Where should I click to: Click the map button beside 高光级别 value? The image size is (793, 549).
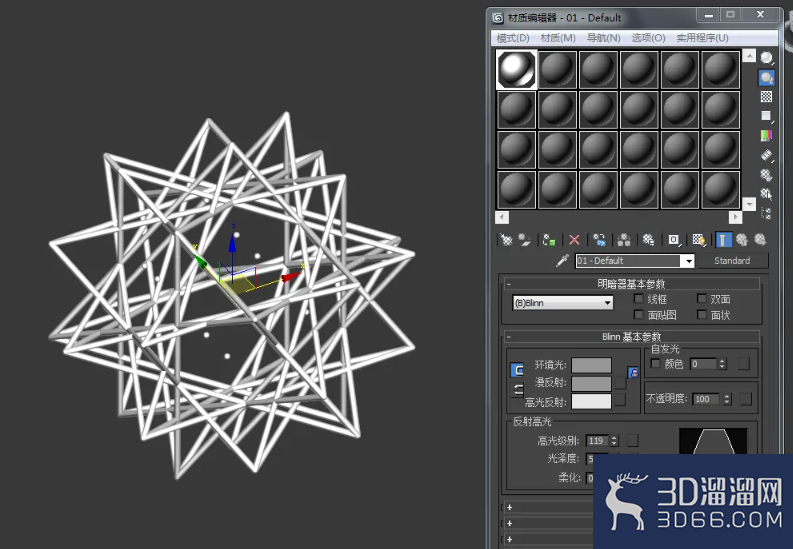pos(632,440)
